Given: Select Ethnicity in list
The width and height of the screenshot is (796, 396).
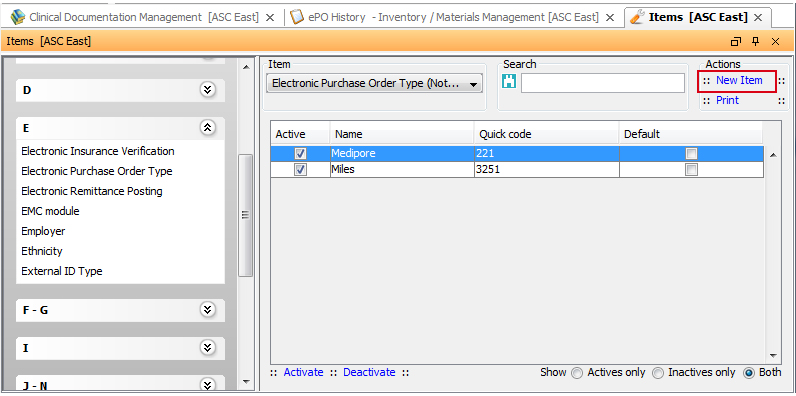Looking at the screenshot, I should click(x=42, y=251).
